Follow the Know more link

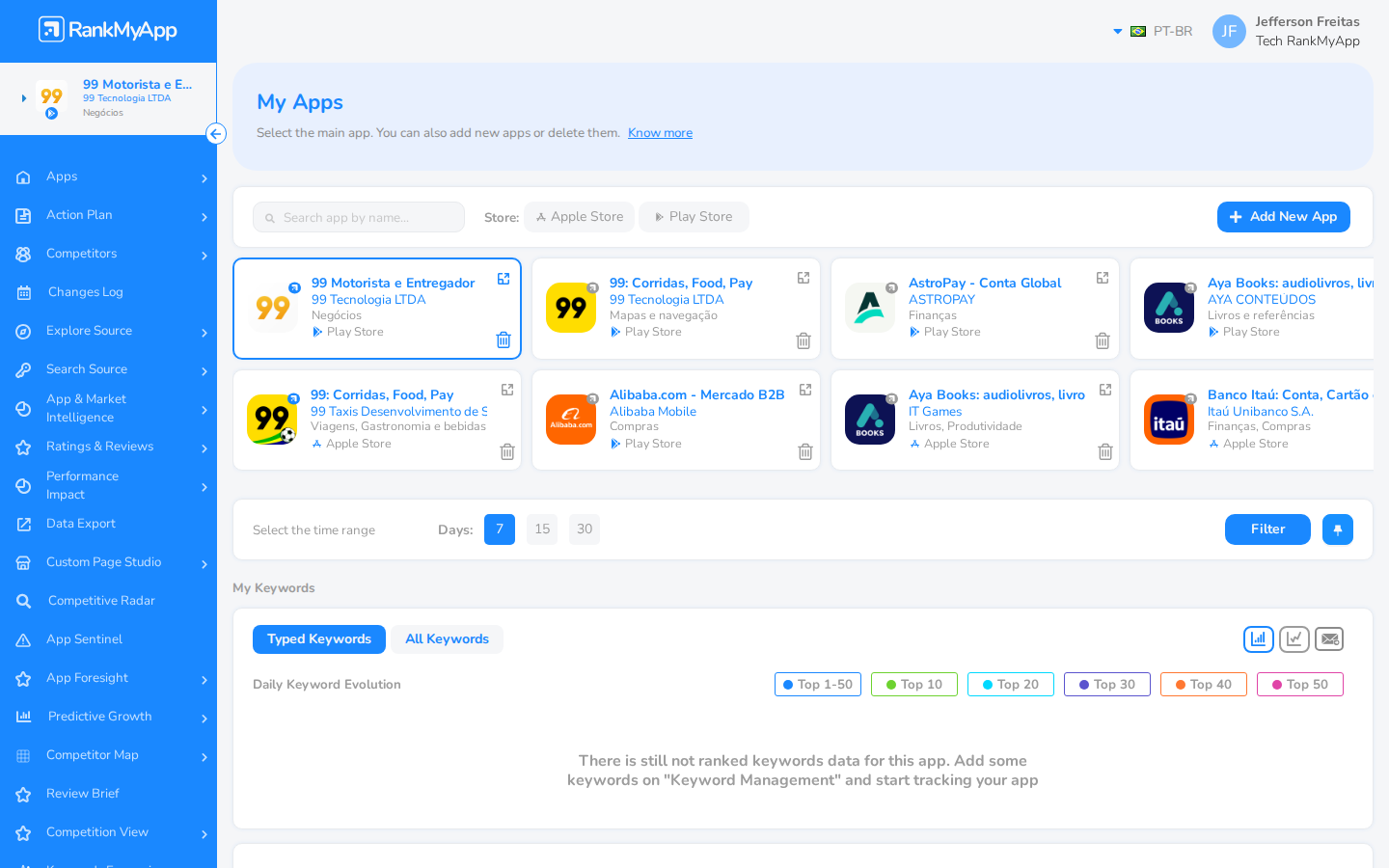tap(660, 133)
